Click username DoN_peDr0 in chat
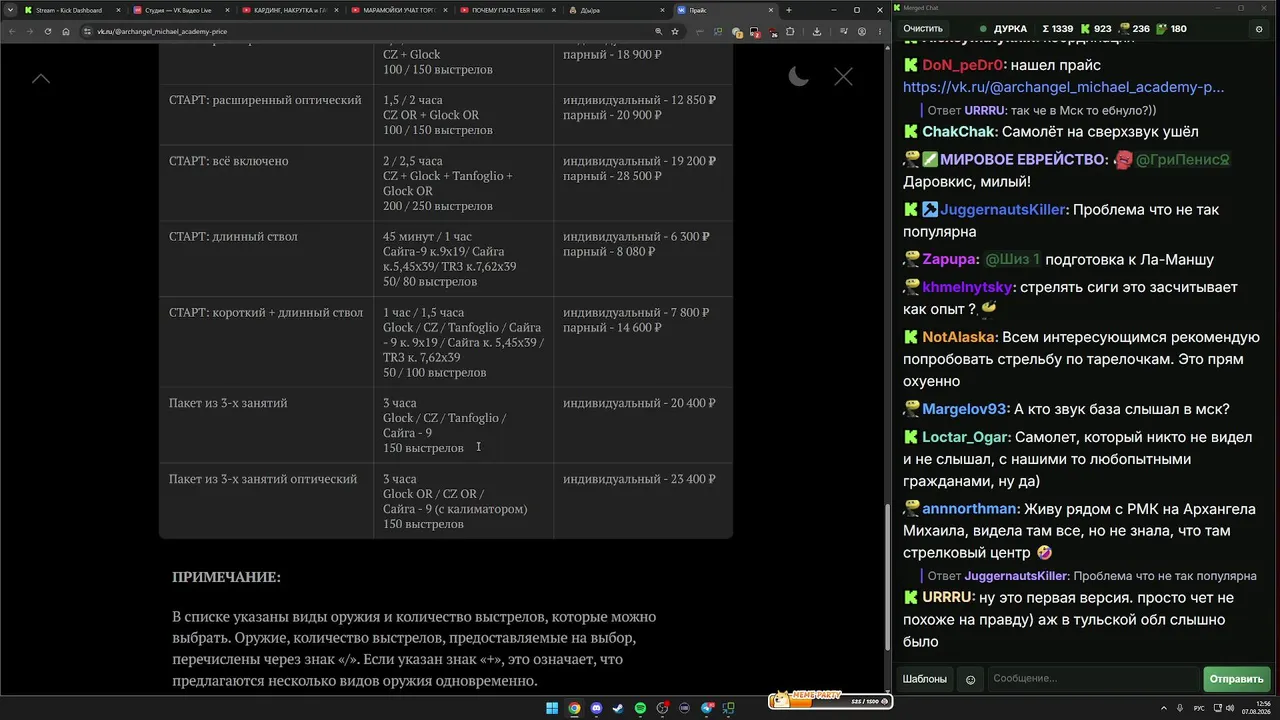Screen dimensions: 1280x720 click(963, 65)
